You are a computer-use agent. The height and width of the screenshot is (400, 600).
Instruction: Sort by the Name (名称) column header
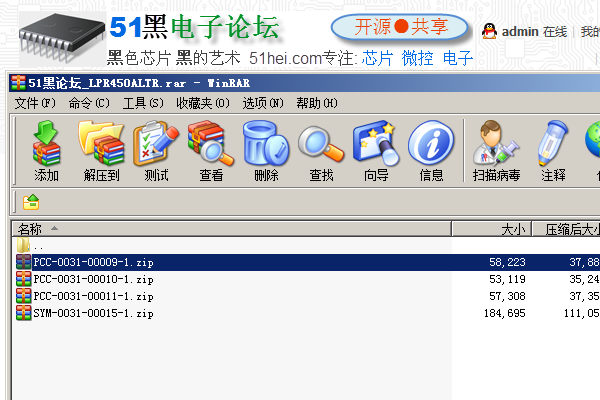pos(232,229)
